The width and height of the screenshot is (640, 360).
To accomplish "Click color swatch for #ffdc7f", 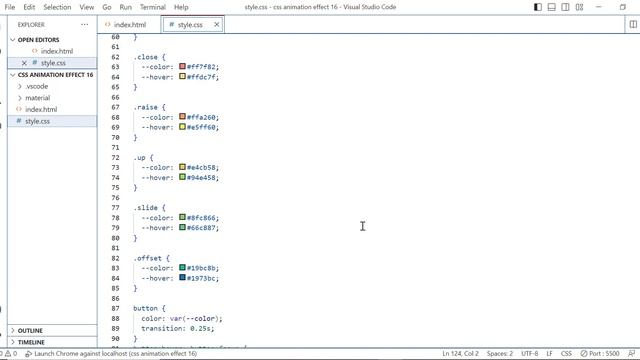I will click(x=182, y=76).
